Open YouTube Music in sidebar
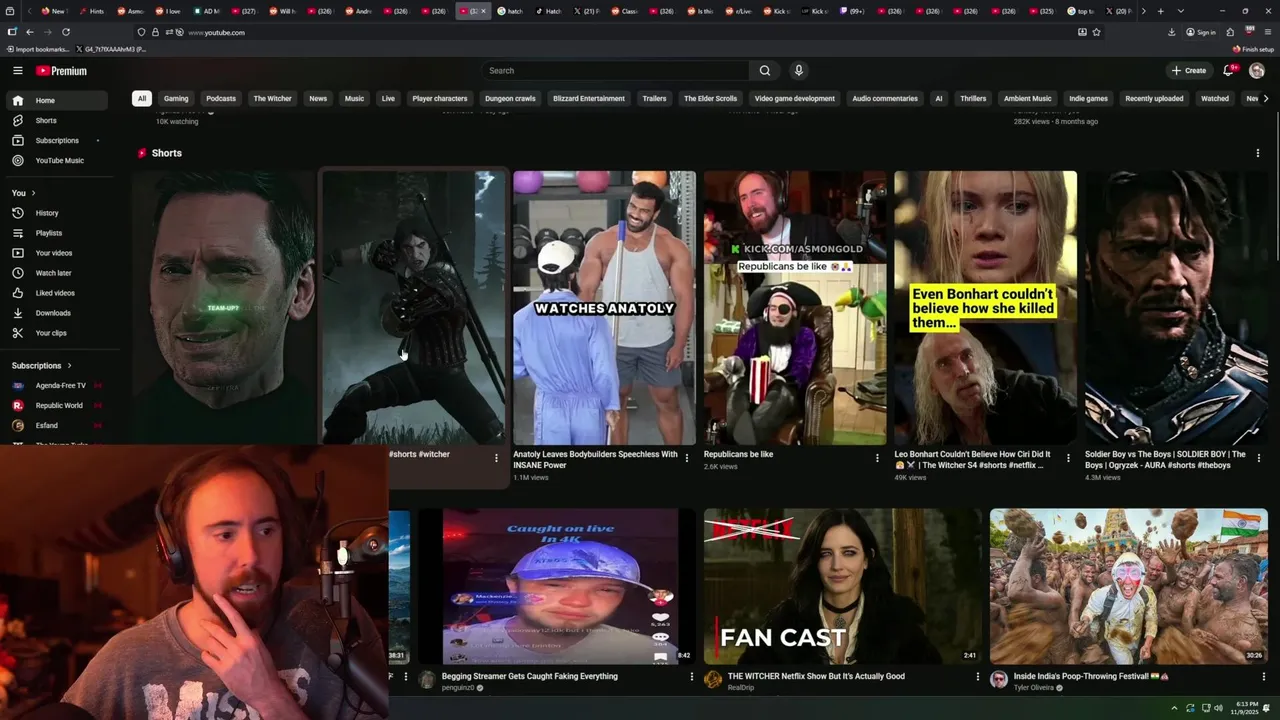 coord(56,160)
